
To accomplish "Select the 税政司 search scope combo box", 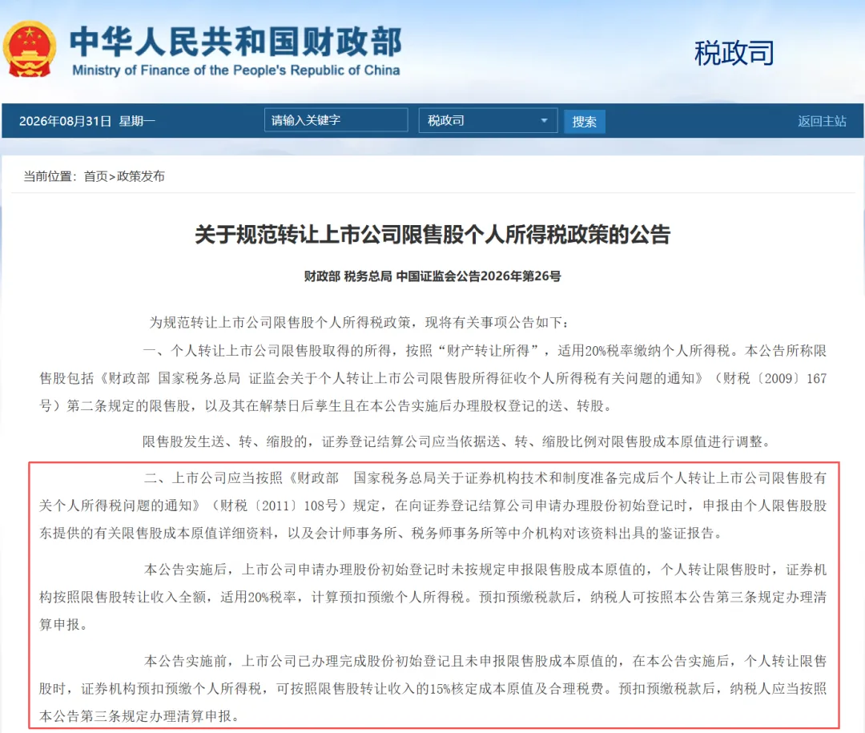I will click(488, 120).
